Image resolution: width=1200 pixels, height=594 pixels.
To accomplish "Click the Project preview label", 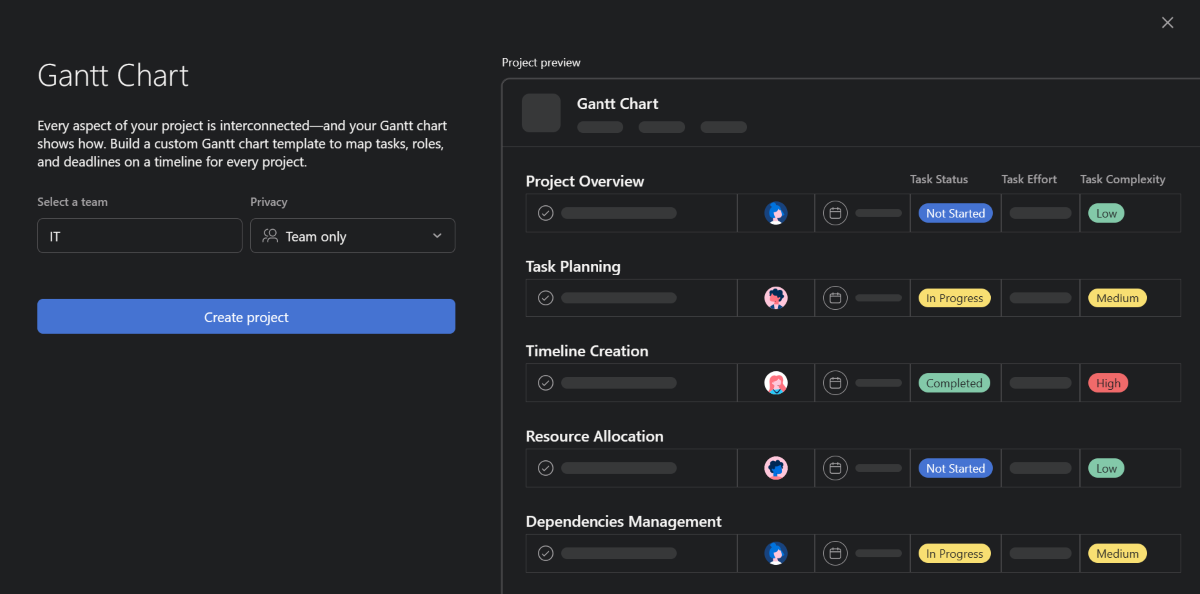I will (541, 62).
